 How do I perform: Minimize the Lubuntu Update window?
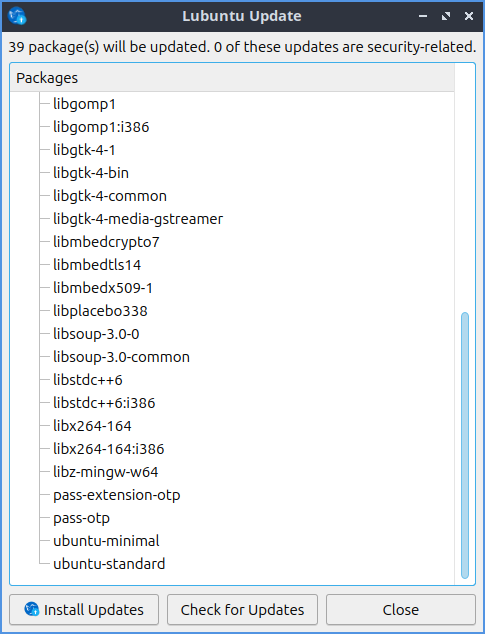click(423, 16)
